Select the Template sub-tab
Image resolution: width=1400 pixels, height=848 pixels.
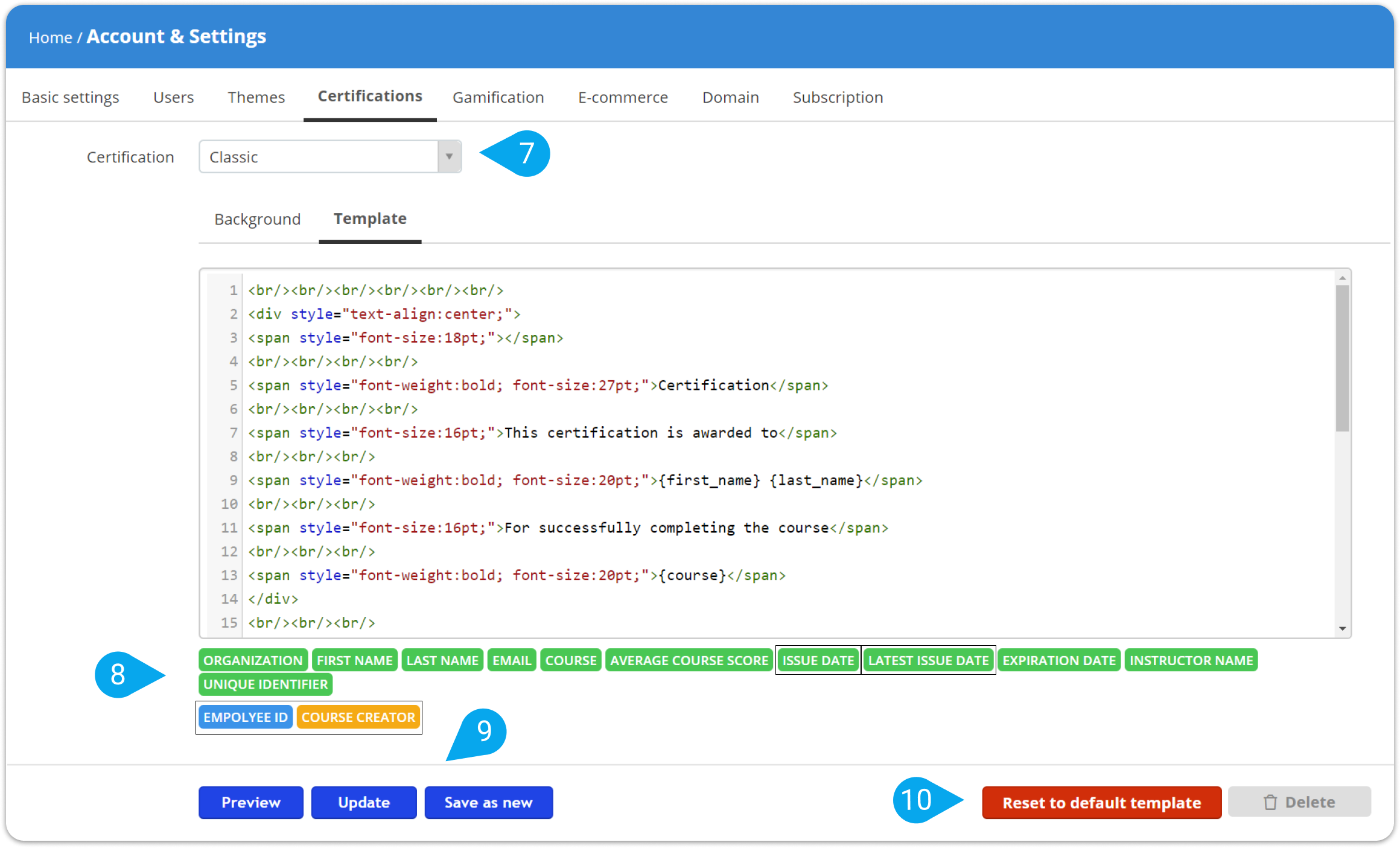pyautogui.click(x=370, y=218)
